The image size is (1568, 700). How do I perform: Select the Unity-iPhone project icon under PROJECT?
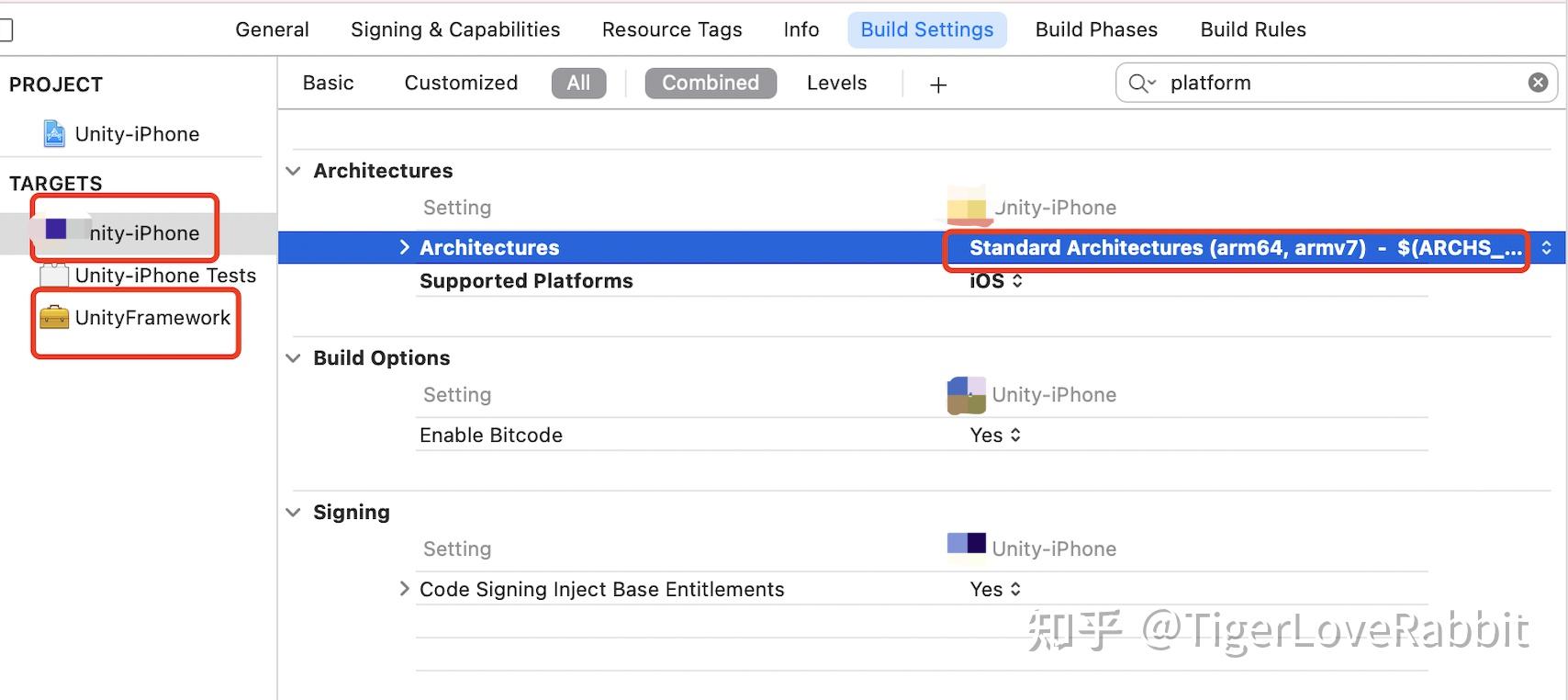click(54, 133)
